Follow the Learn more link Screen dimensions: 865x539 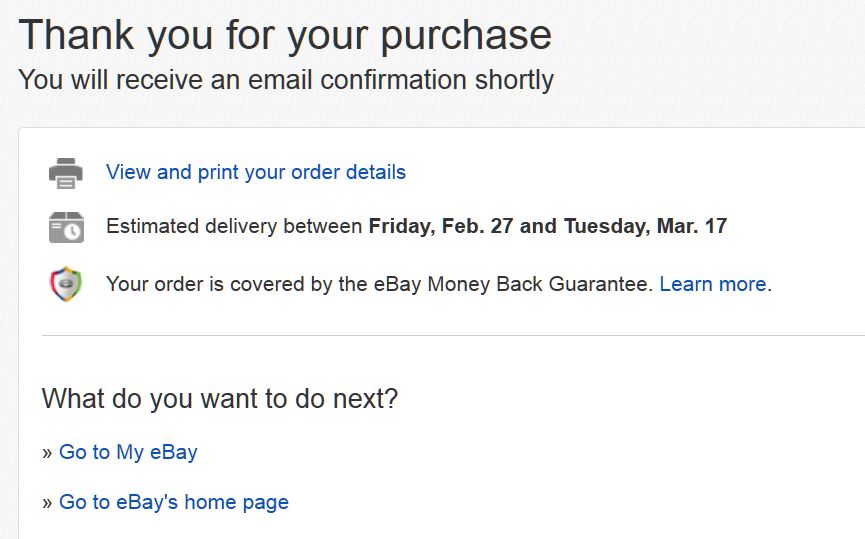pyautogui.click(x=713, y=284)
